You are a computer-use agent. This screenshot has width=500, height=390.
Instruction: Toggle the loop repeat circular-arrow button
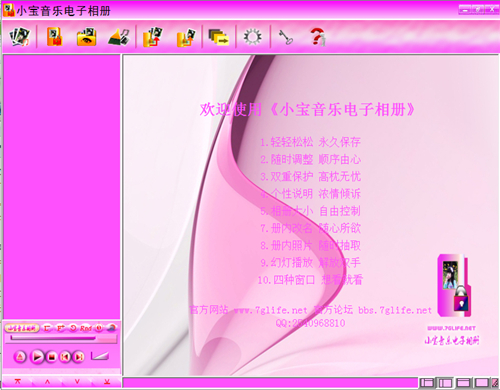point(73,328)
